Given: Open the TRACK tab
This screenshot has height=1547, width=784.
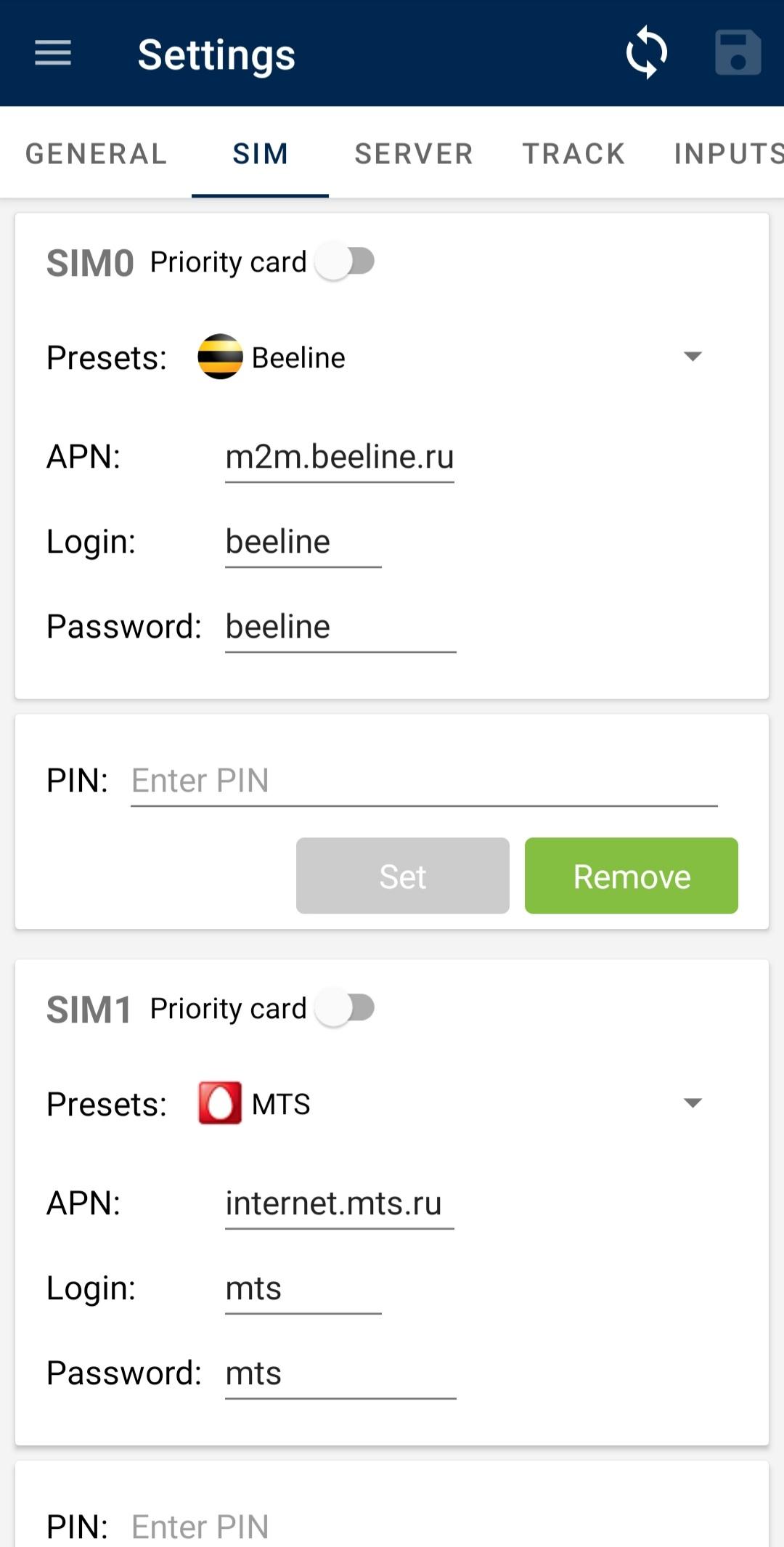Looking at the screenshot, I should (573, 154).
